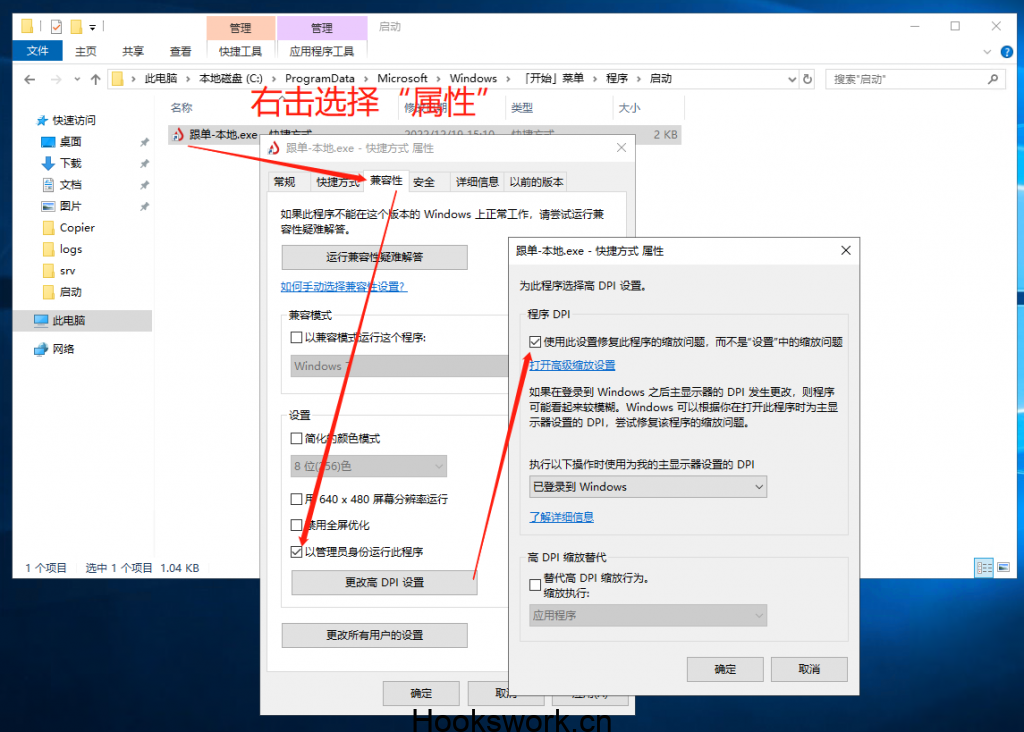Screen dimensions: 1024x732
Task: Open the 8 位(256)色 color dropdown
Action: pyautogui.click(x=369, y=466)
